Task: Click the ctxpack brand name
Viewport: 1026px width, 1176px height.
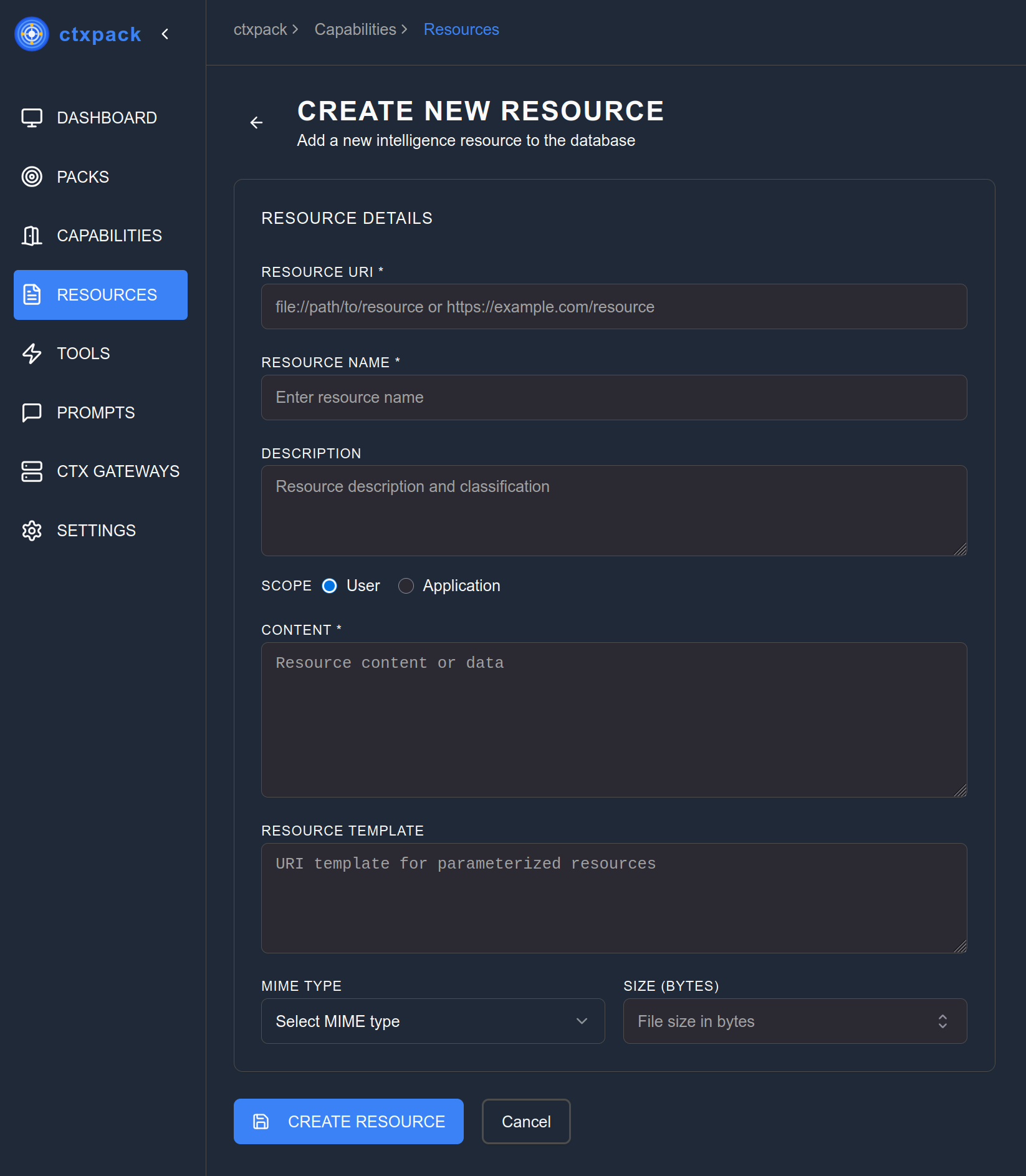Action: [x=100, y=34]
